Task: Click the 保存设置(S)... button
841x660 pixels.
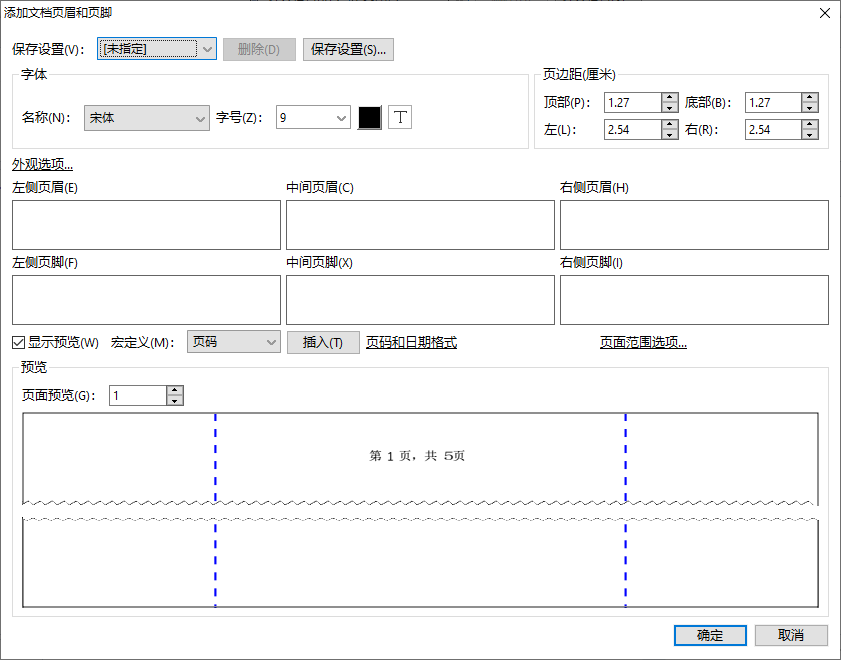Action: coord(348,49)
